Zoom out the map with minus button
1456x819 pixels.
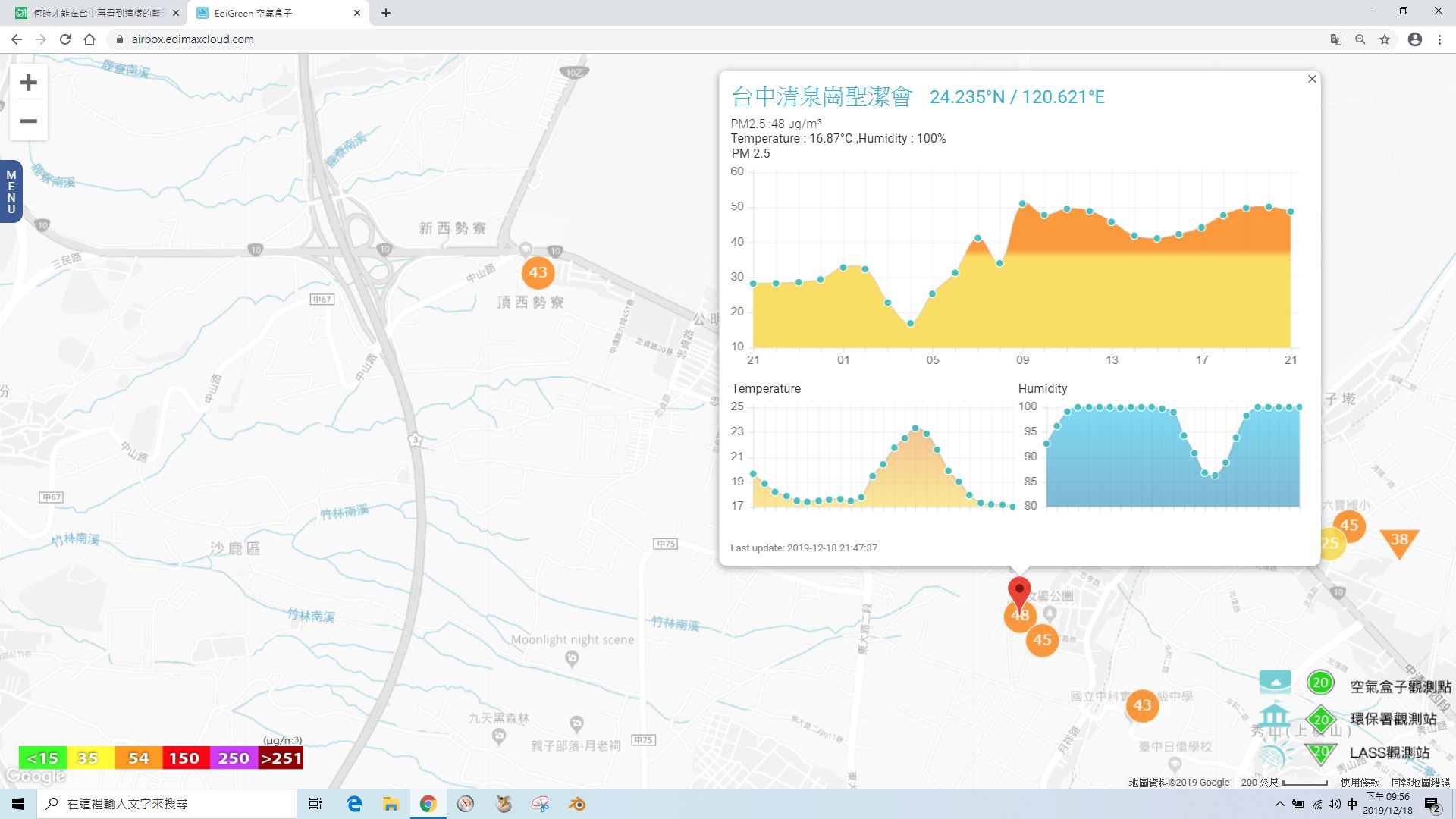click(x=28, y=121)
